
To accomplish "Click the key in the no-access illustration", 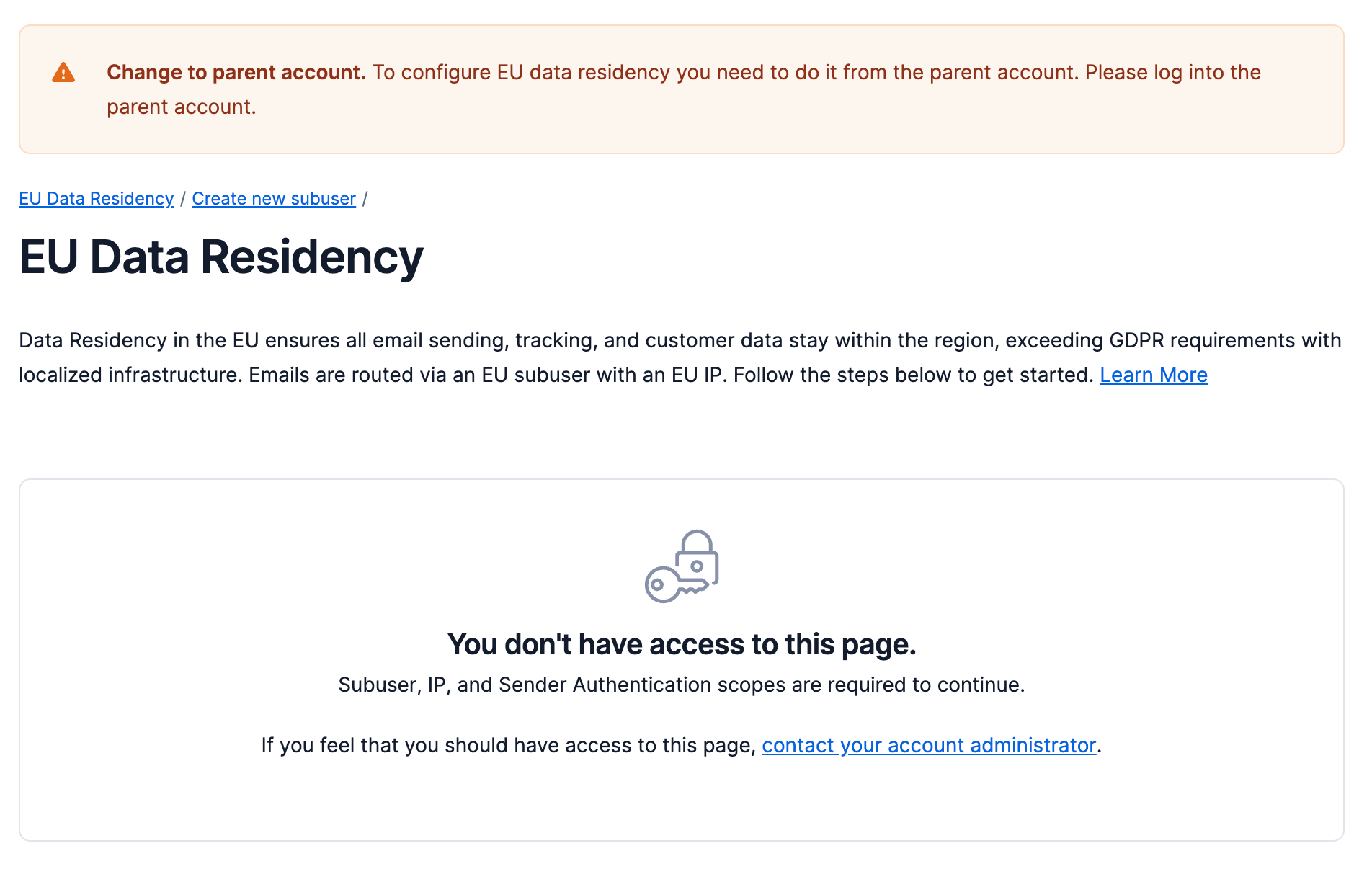I will point(667,585).
